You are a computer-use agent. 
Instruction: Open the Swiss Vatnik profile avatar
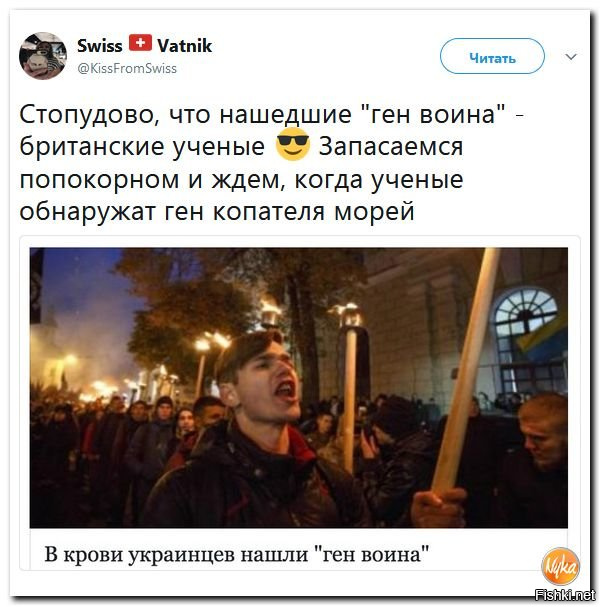coord(43,56)
